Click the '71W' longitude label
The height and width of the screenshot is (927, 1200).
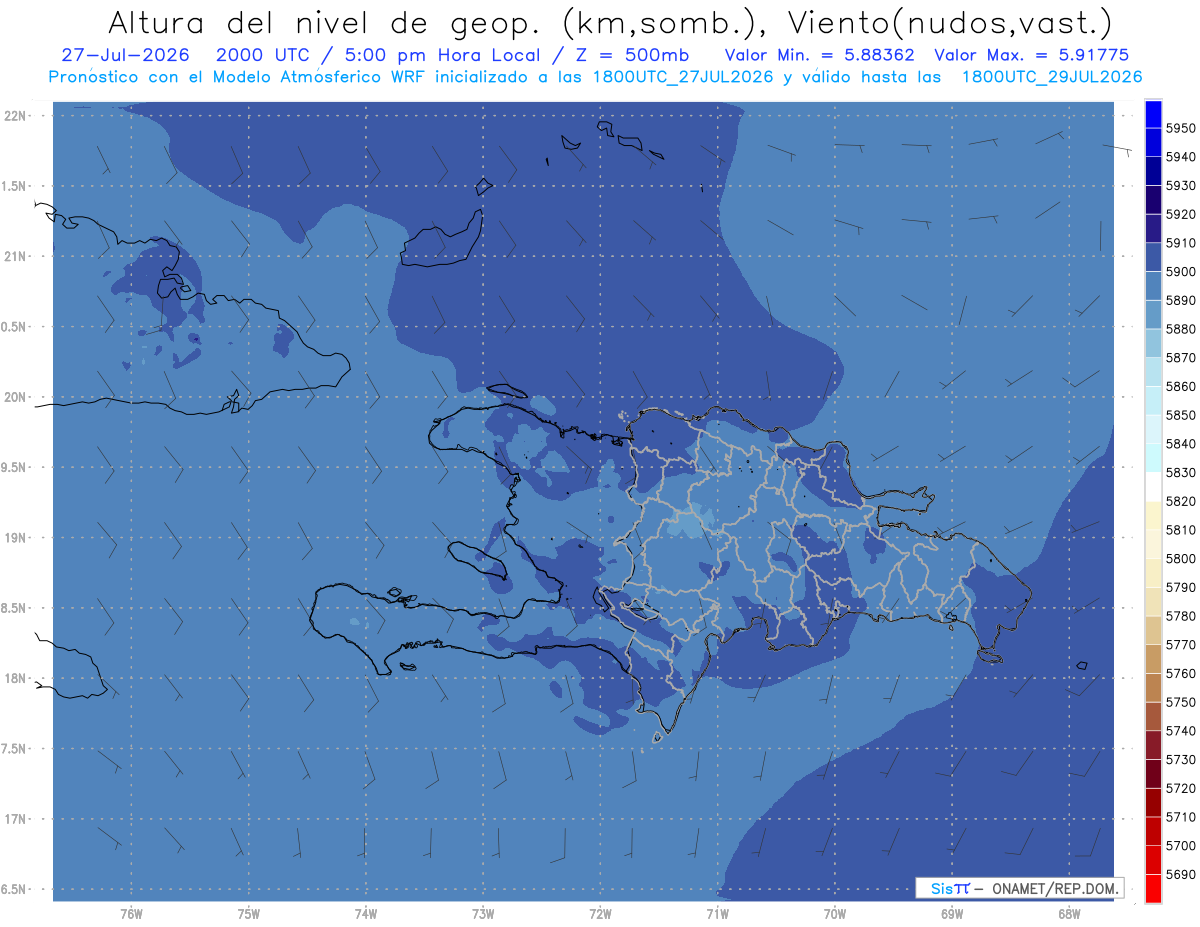tap(718, 914)
